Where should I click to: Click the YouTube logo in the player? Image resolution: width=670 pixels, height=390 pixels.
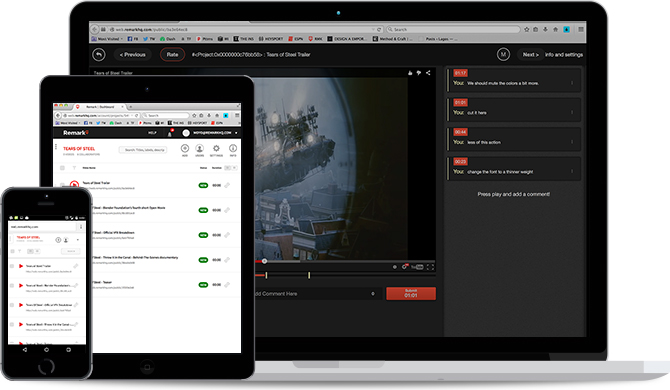click(417, 267)
